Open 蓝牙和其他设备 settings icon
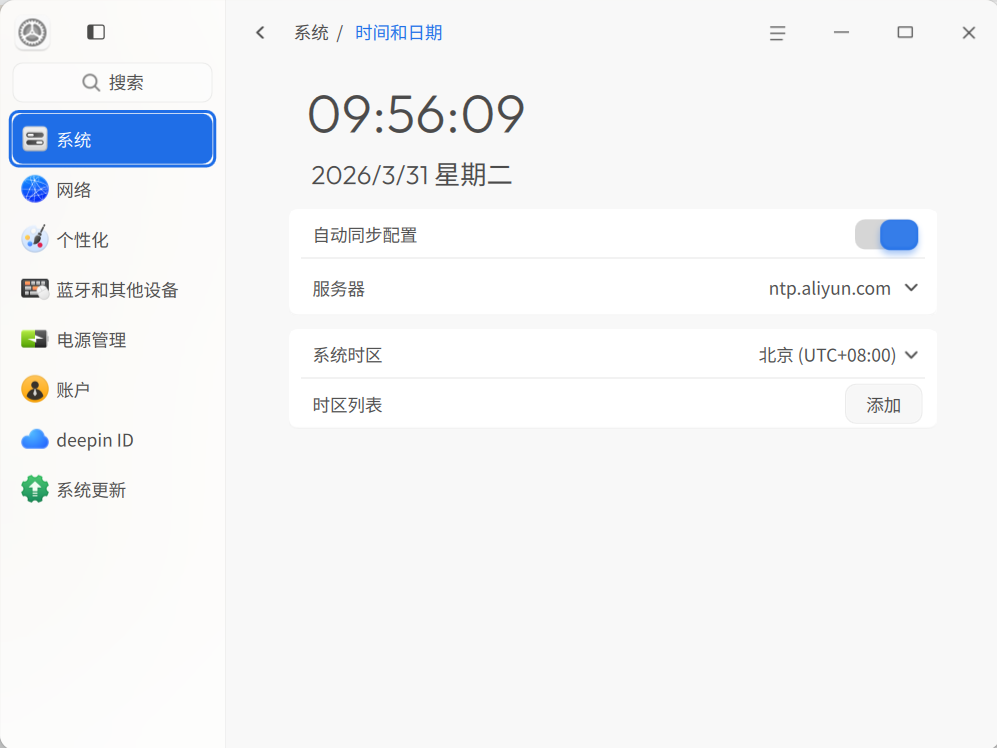Screen dimensions: 997x748 [34, 289]
